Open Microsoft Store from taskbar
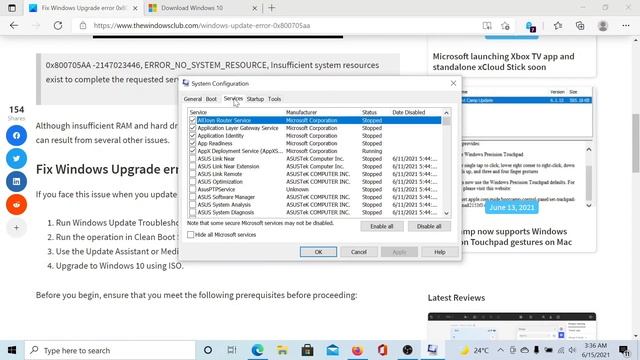The height and width of the screenshot is (360, 640). (307, 350)
